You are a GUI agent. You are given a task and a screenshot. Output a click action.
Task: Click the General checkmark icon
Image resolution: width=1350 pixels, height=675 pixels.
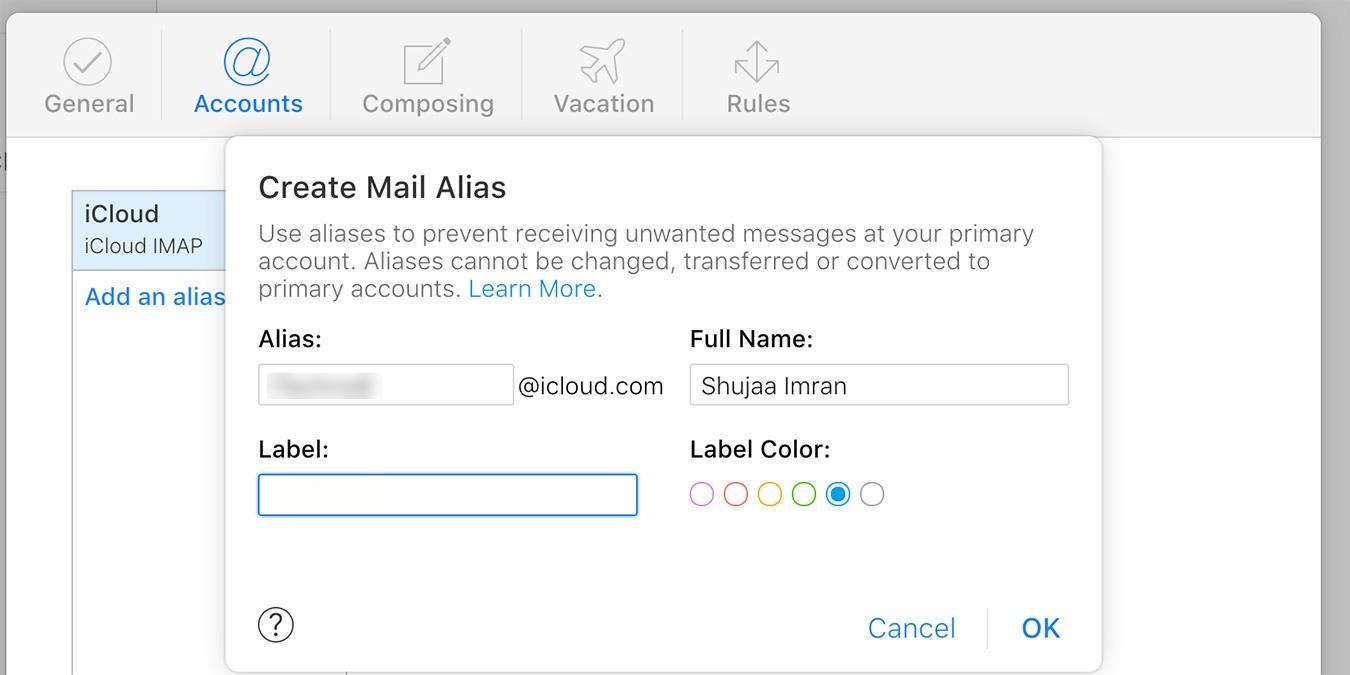[89, 60]
